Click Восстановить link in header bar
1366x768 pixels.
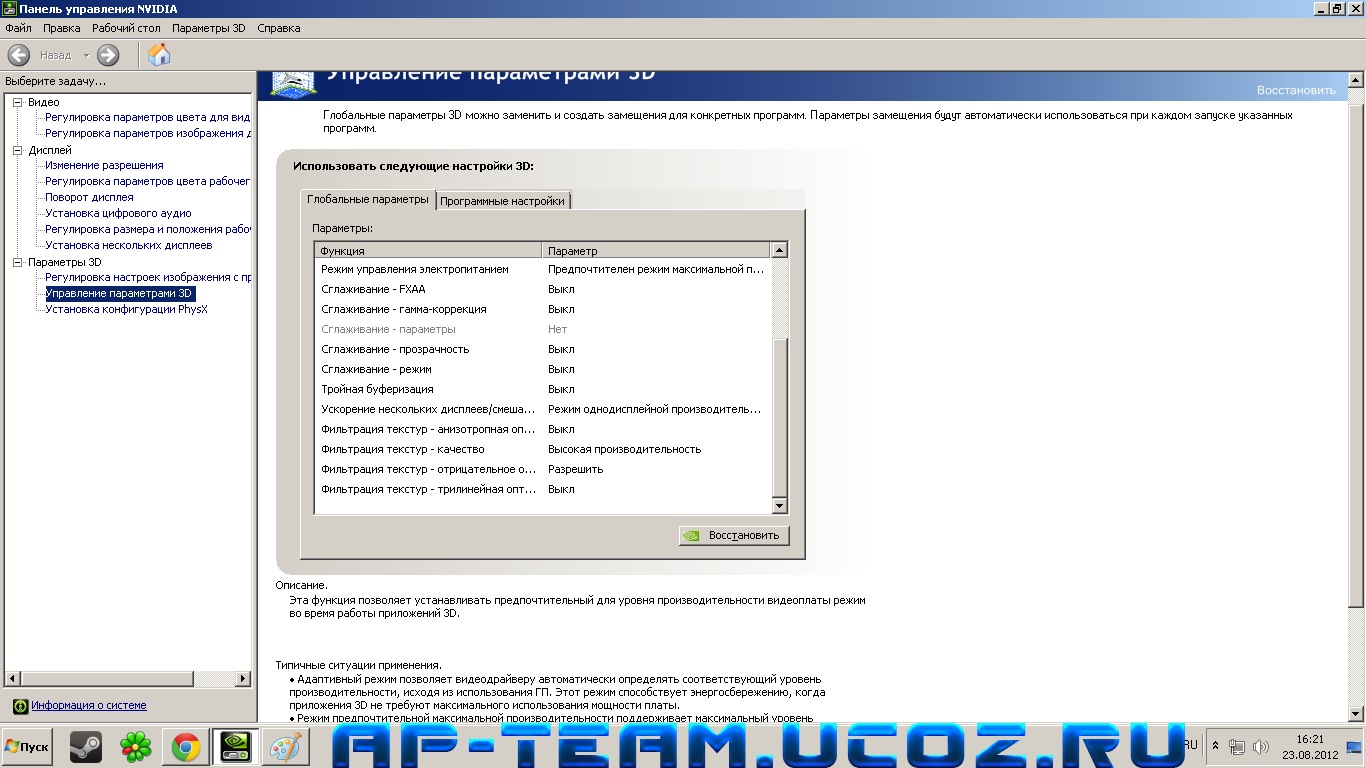point(1296,90)
